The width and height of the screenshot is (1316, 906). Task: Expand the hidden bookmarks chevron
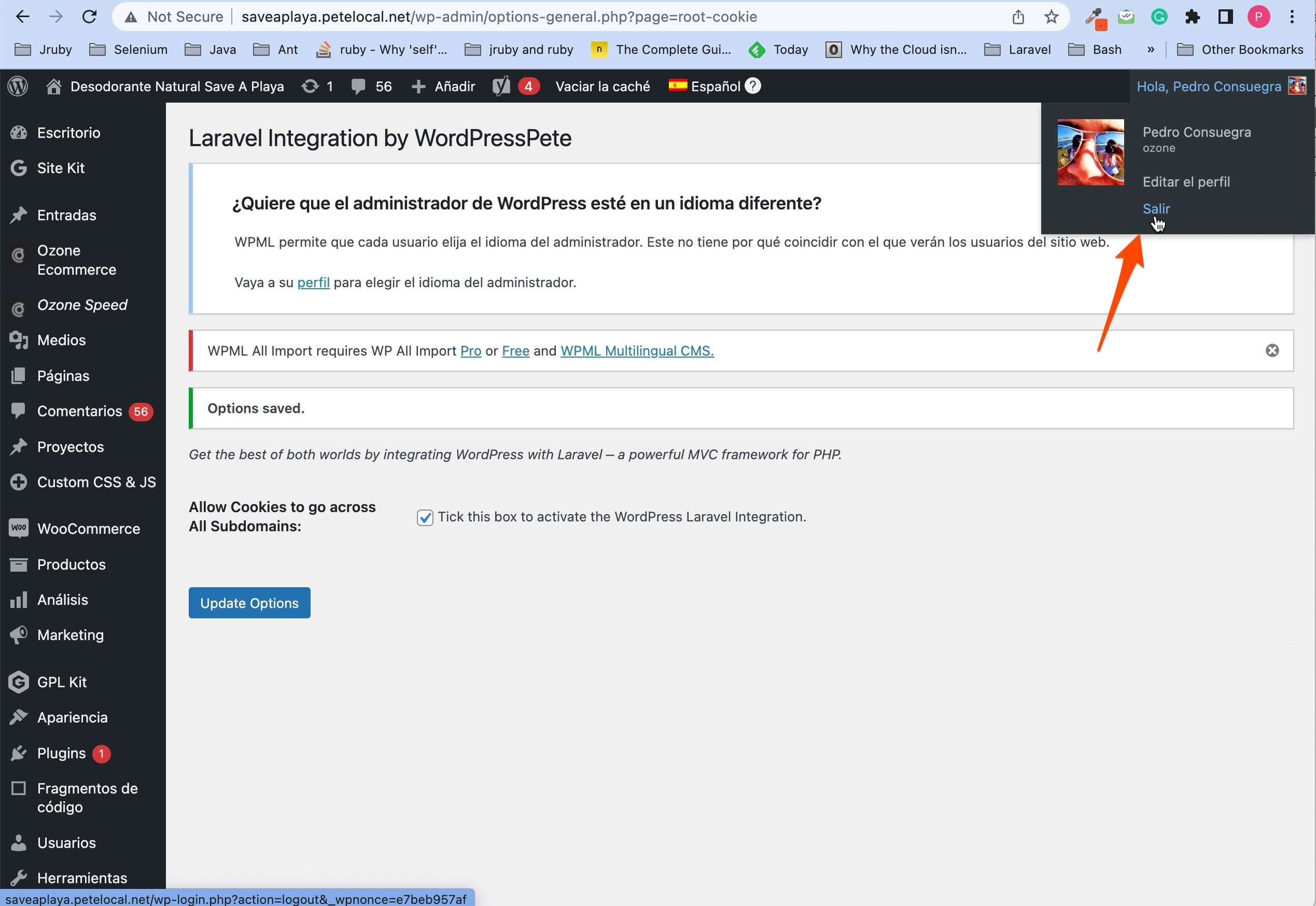(1150, 50)
